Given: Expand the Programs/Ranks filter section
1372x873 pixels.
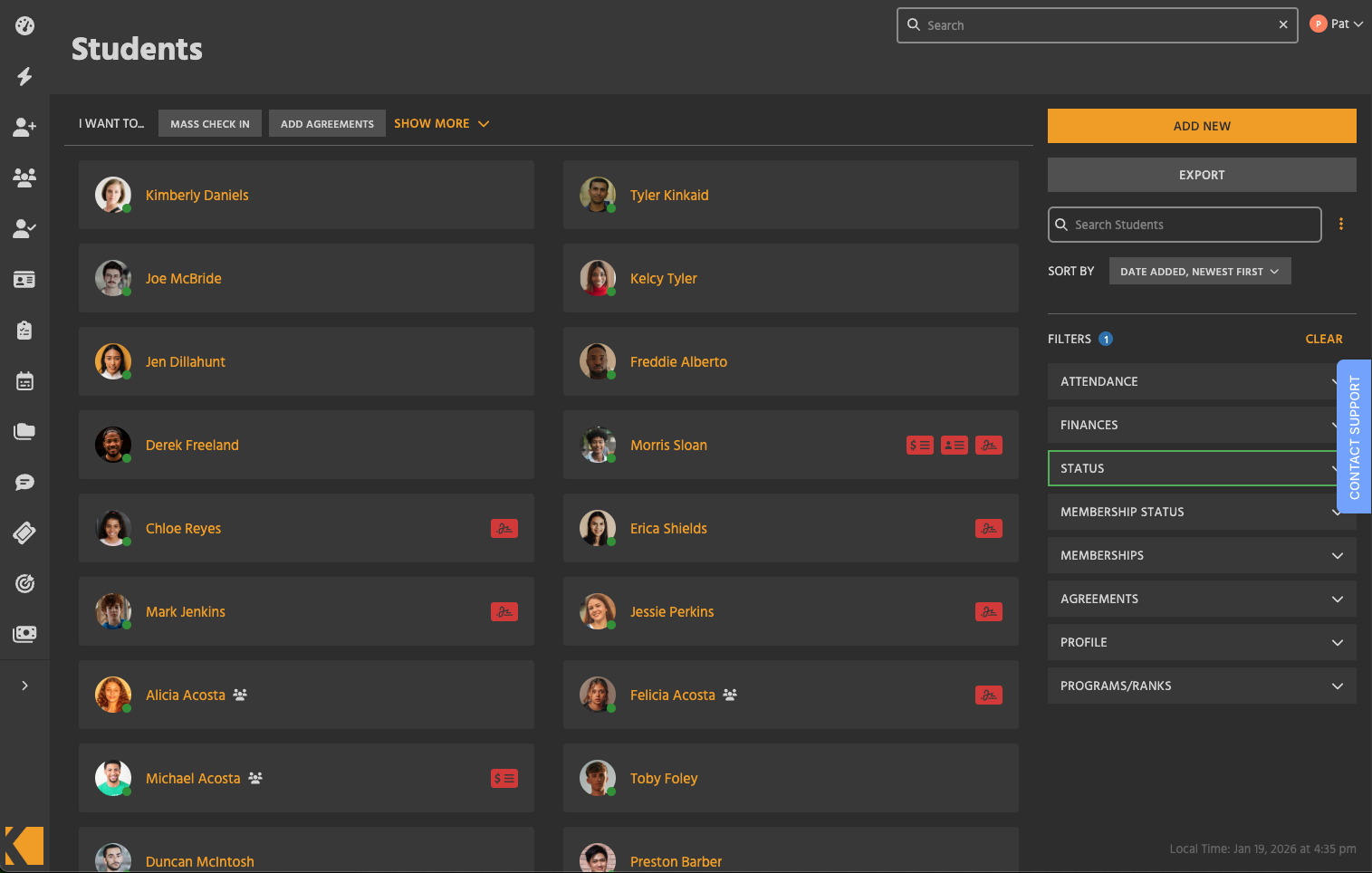Looking at the screenshot, I should [x=1201, y=686].
